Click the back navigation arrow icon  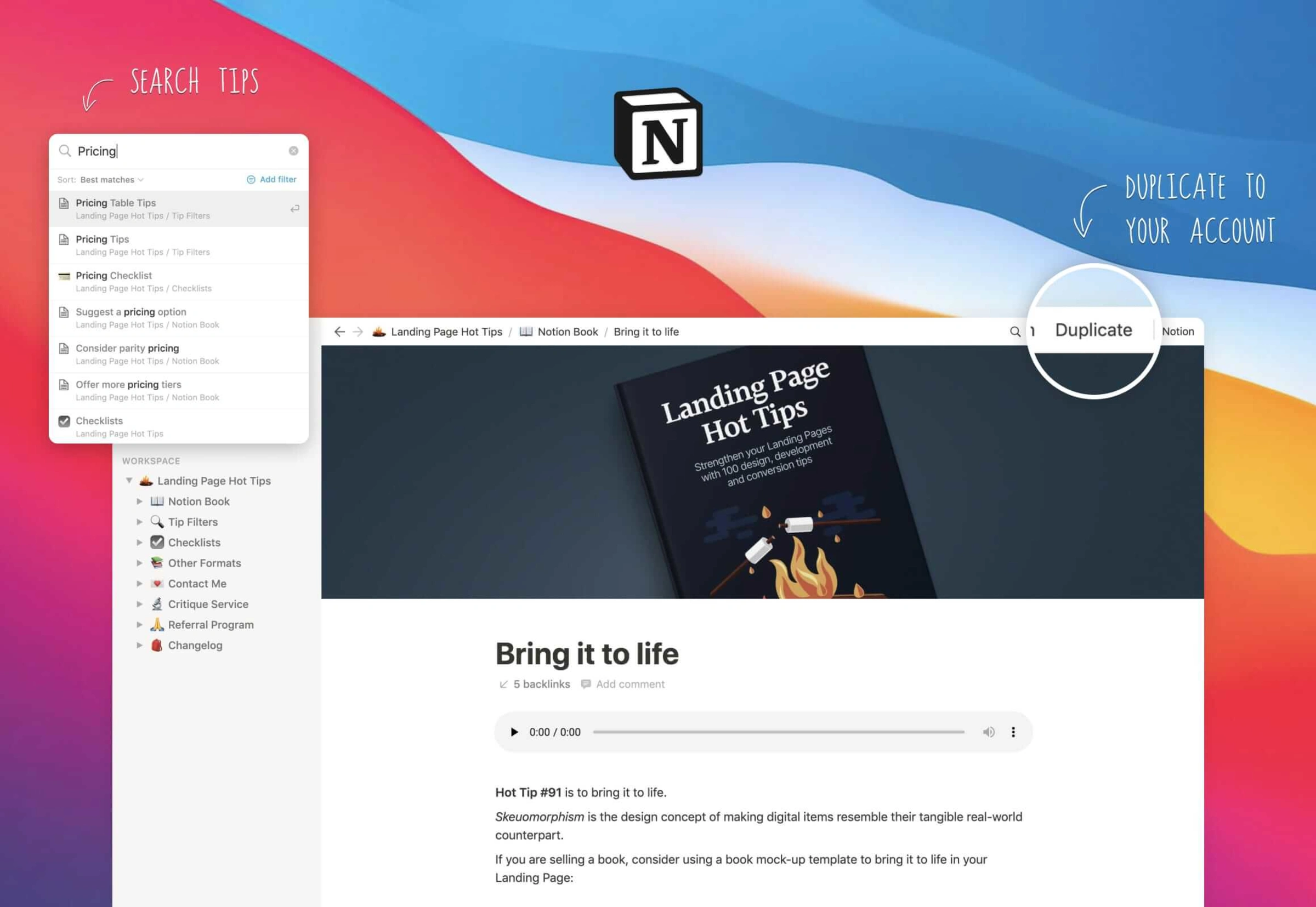pyautogui.click(x=339, y=331)
